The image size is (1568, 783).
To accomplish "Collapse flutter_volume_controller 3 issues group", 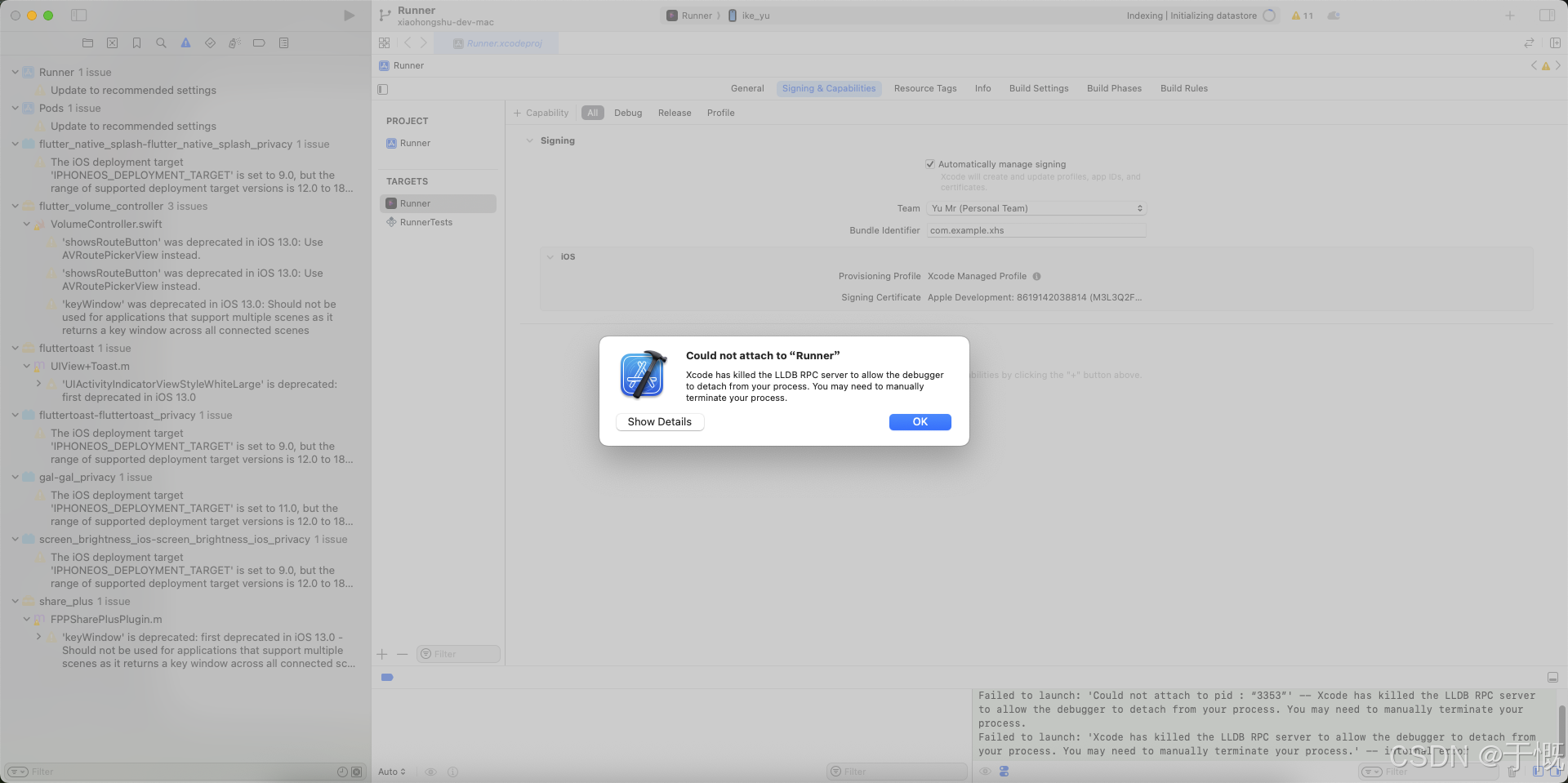I will point(15,206).
